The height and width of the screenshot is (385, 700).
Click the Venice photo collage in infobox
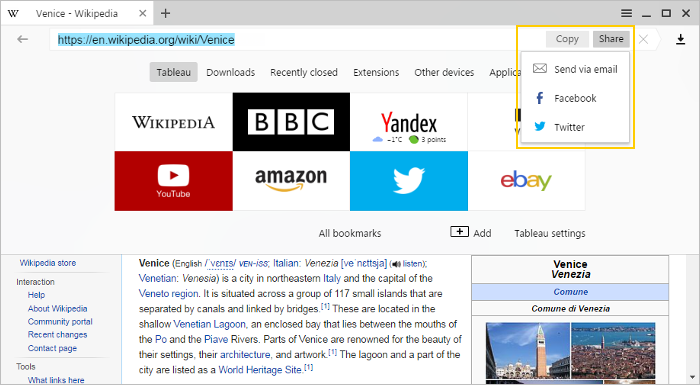point(571,353)
